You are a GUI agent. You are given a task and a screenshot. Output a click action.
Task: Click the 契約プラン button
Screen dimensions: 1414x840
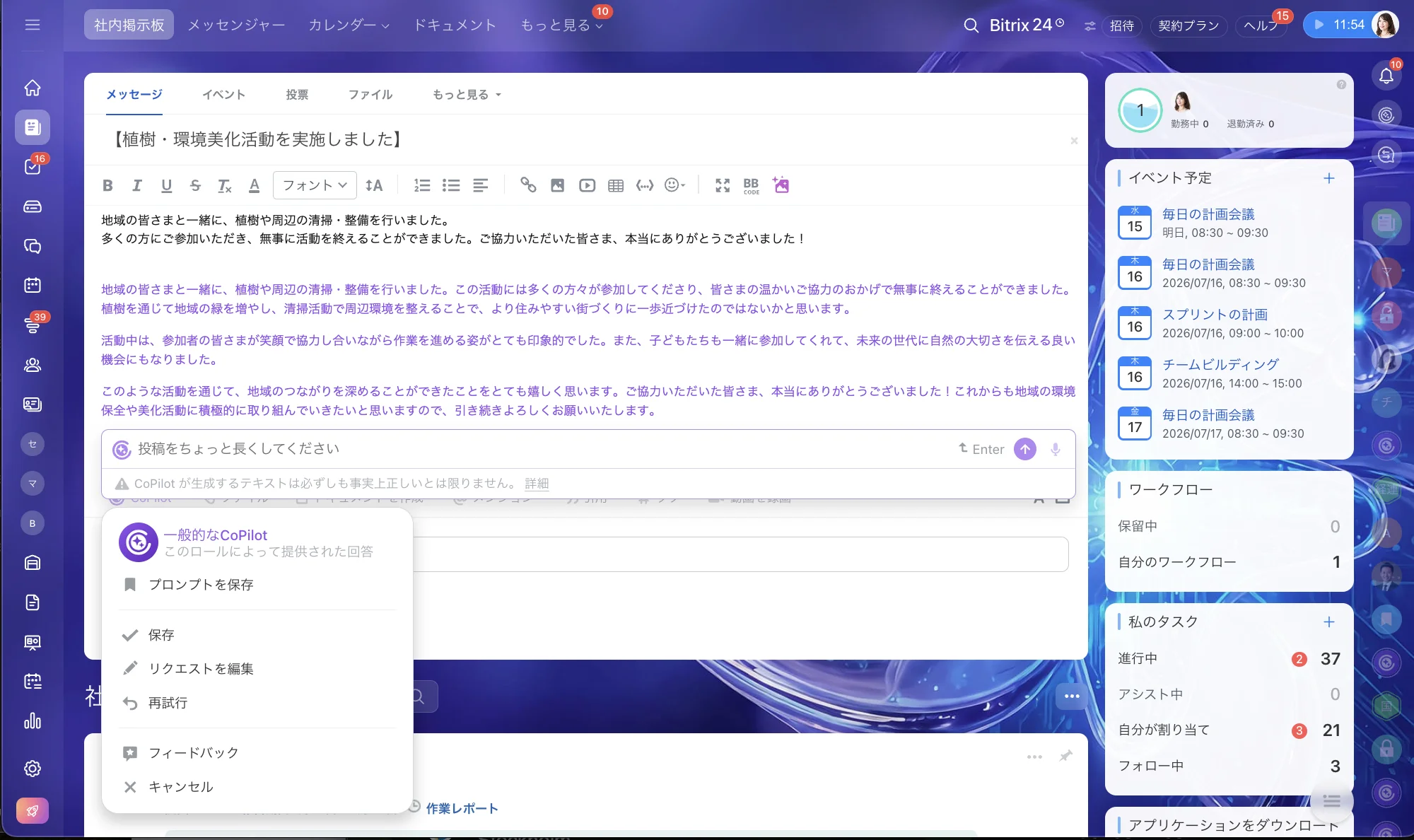(1188, 25)
